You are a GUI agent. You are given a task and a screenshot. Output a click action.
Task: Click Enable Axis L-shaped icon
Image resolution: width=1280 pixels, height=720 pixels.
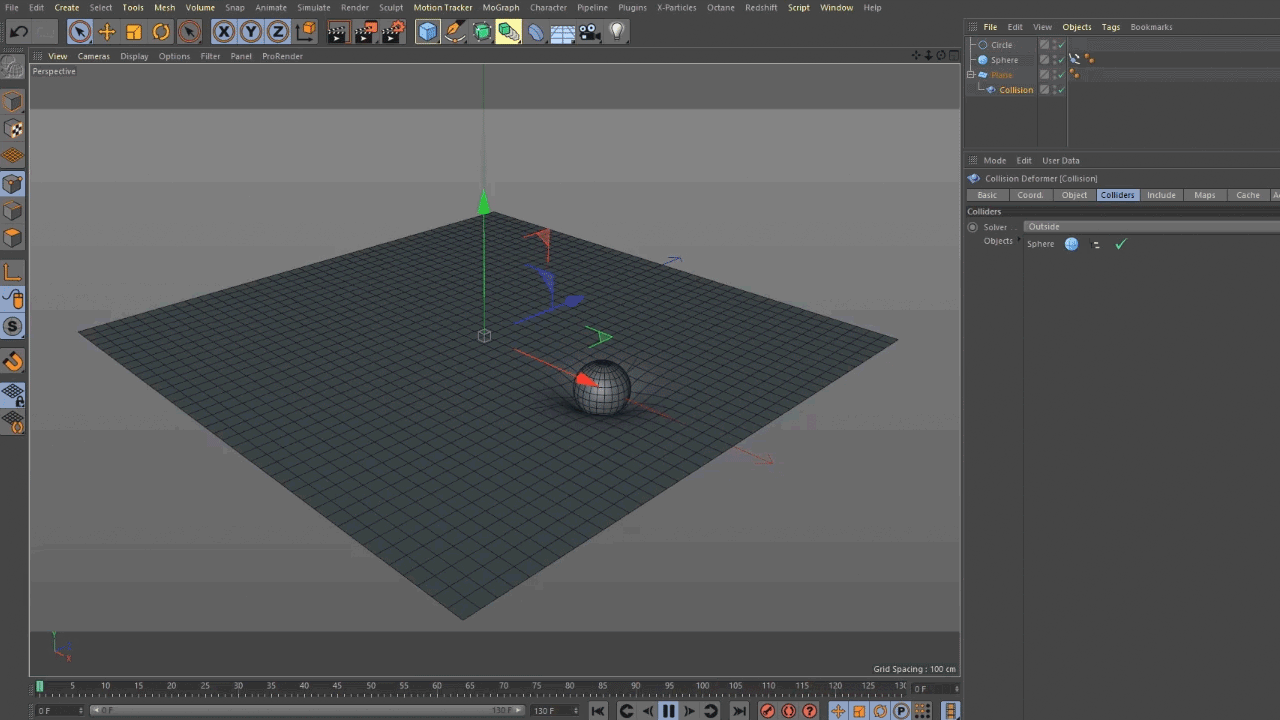point(12,272)
